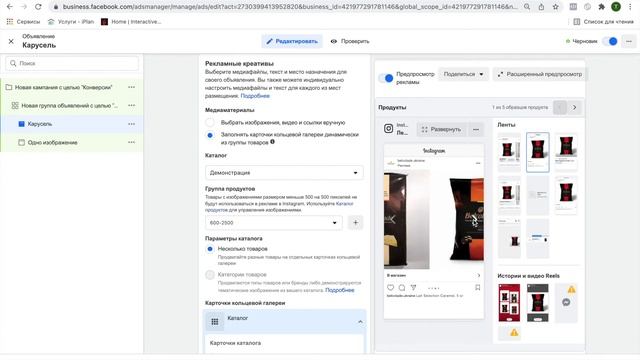
Task: Select the Категории товаров option
Action: click(x=210, y=275)
